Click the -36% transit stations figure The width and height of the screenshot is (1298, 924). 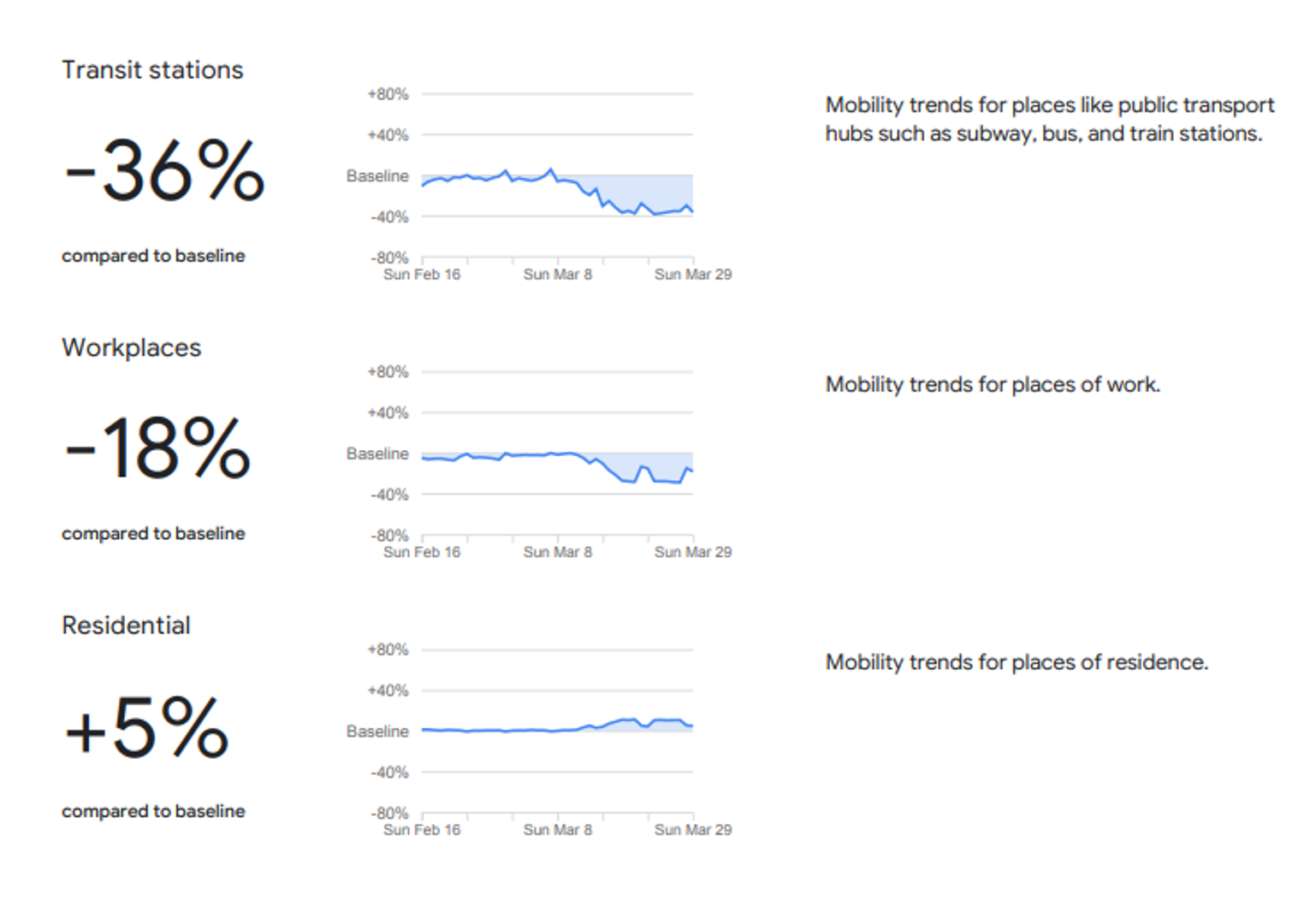(165, 171)
